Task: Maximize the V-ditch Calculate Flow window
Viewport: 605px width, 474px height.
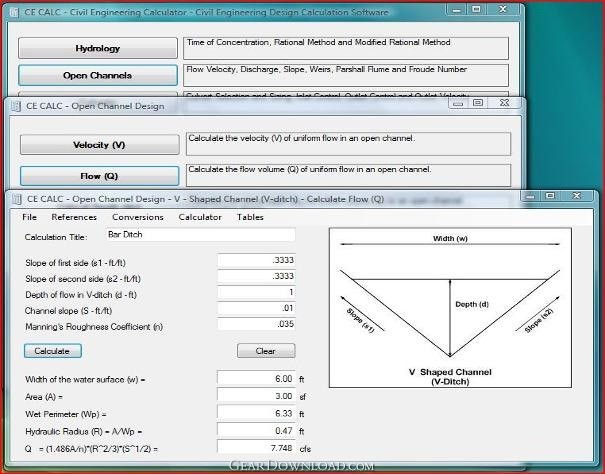Action: pos(551,196)
